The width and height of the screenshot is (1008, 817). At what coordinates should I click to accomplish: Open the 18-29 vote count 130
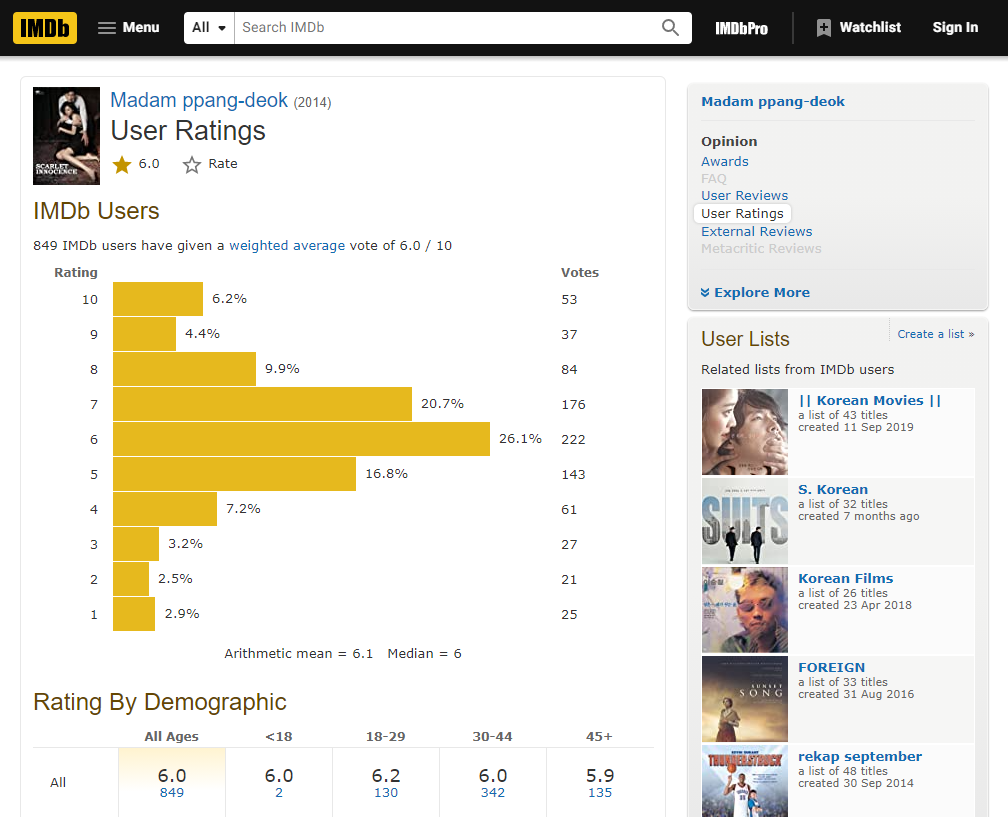point(386,793)
